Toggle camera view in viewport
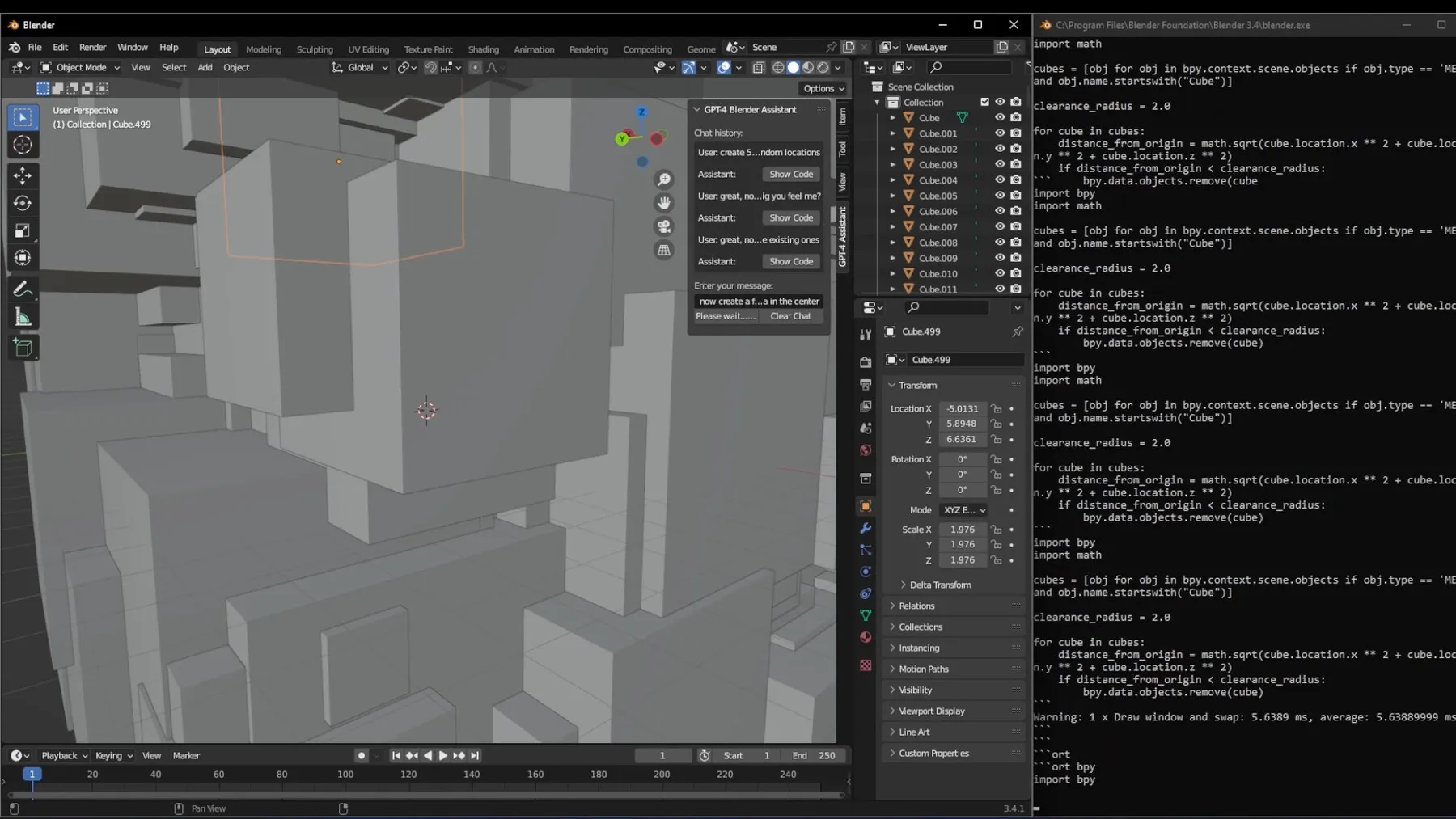Viewport: 1456px width, 819px height. 664,226
